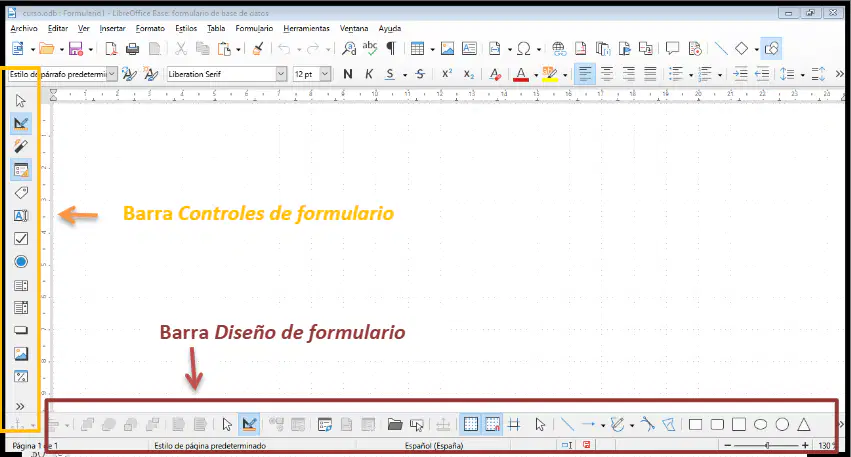This screenshot has width=851, height=457.
Task: Open the Insertar menu
Action: [112, 28]
